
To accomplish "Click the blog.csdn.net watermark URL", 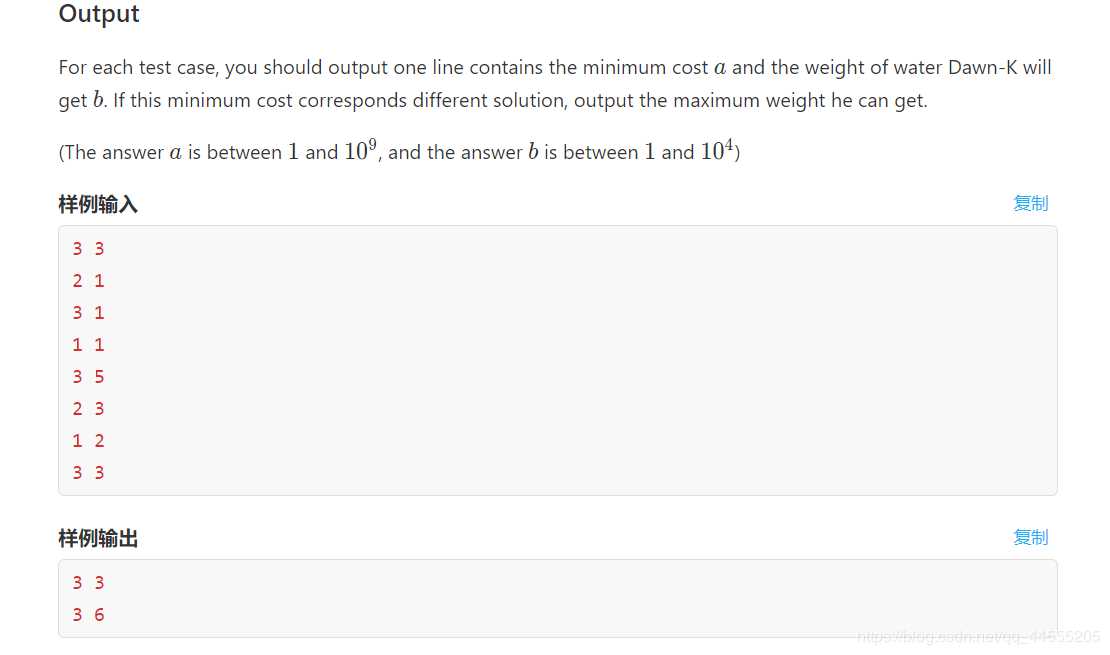I will click(978, 637).
